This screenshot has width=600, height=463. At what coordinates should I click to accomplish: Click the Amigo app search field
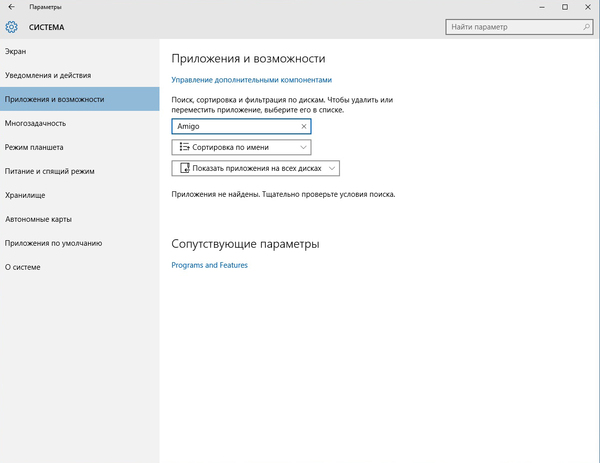click(x=235, y=127)
